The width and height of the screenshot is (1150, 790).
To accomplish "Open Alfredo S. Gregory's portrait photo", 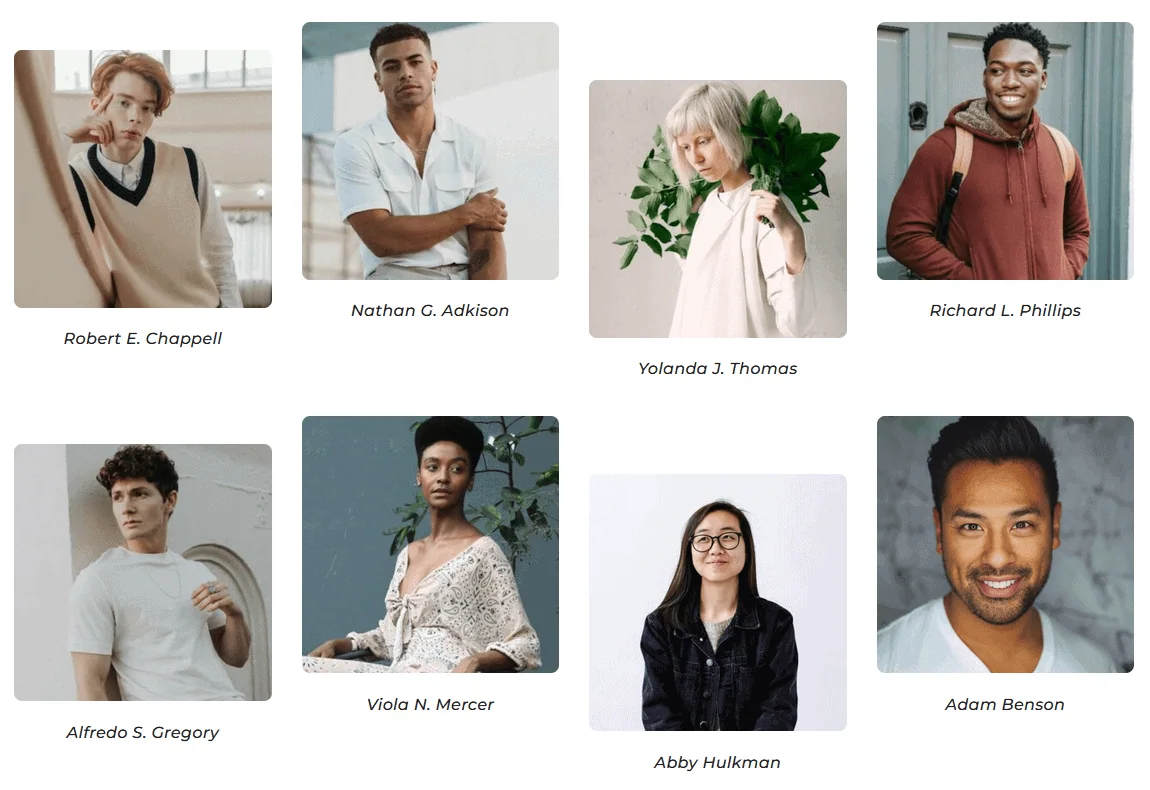I will [x=143, y=572].
